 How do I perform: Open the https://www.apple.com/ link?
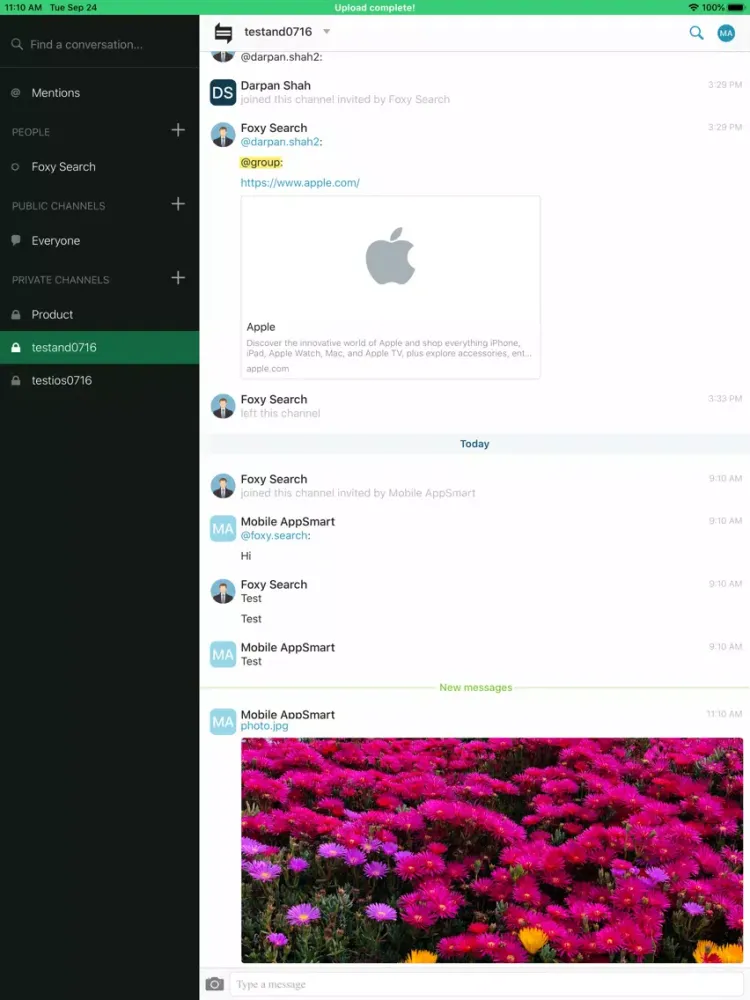[x=300, y=183]
